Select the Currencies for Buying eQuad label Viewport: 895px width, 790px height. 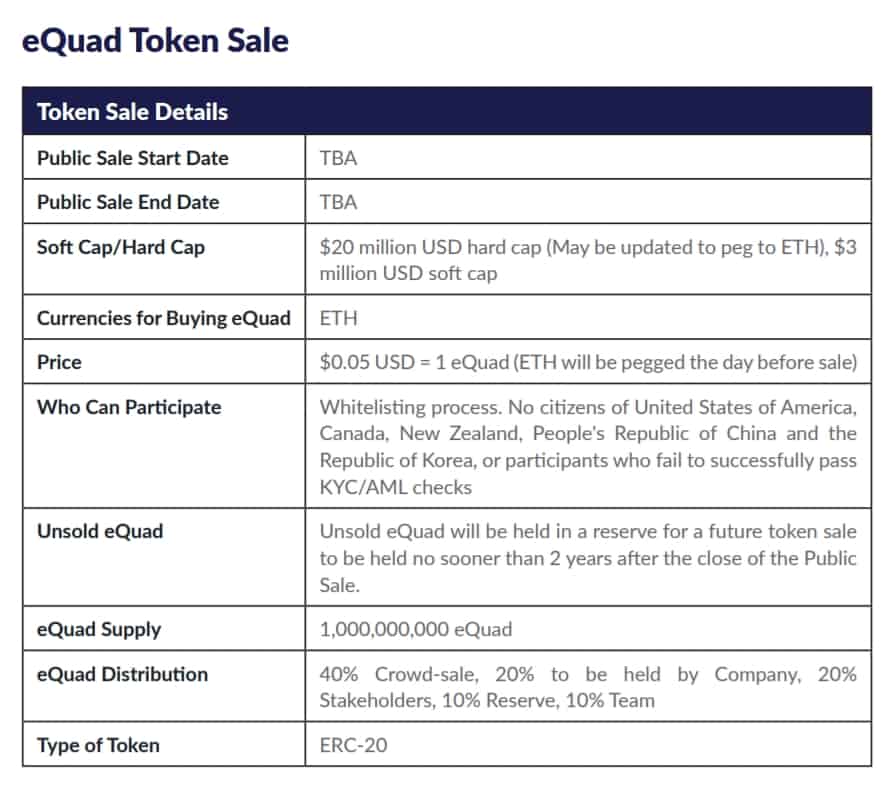click(163, 318)
